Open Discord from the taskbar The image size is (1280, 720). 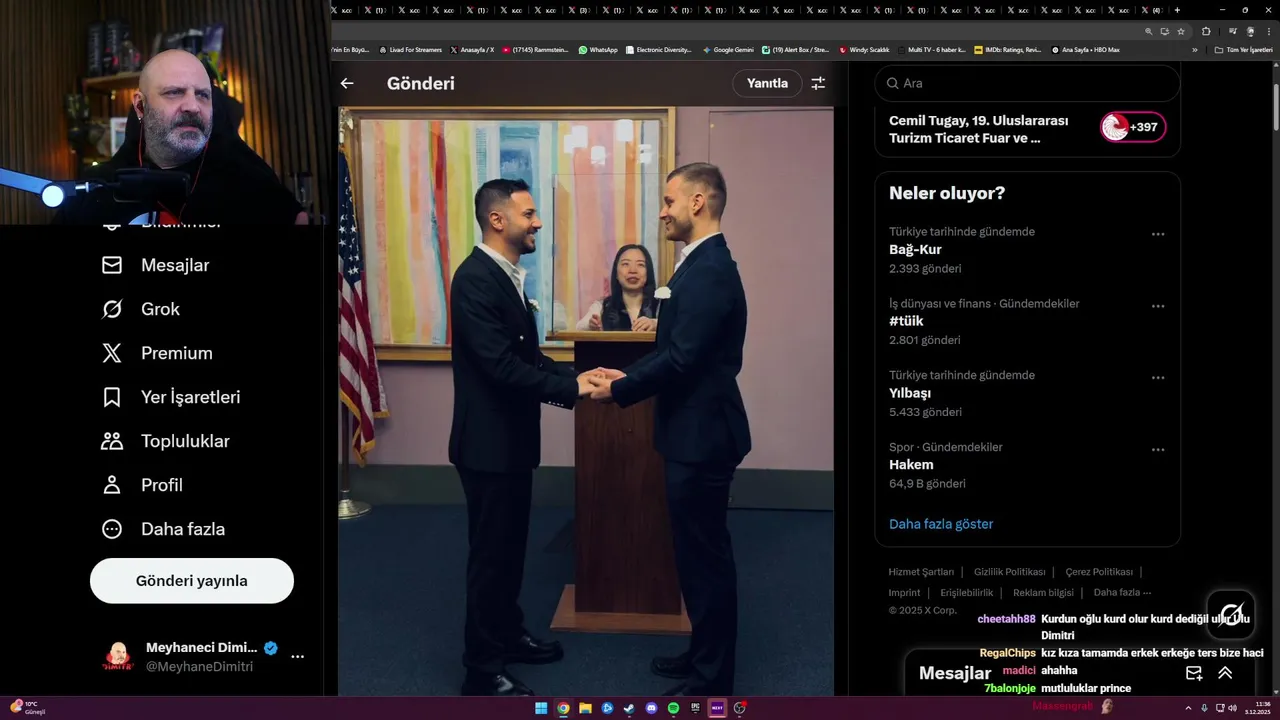pyautogui.click(x=651, y=708)
